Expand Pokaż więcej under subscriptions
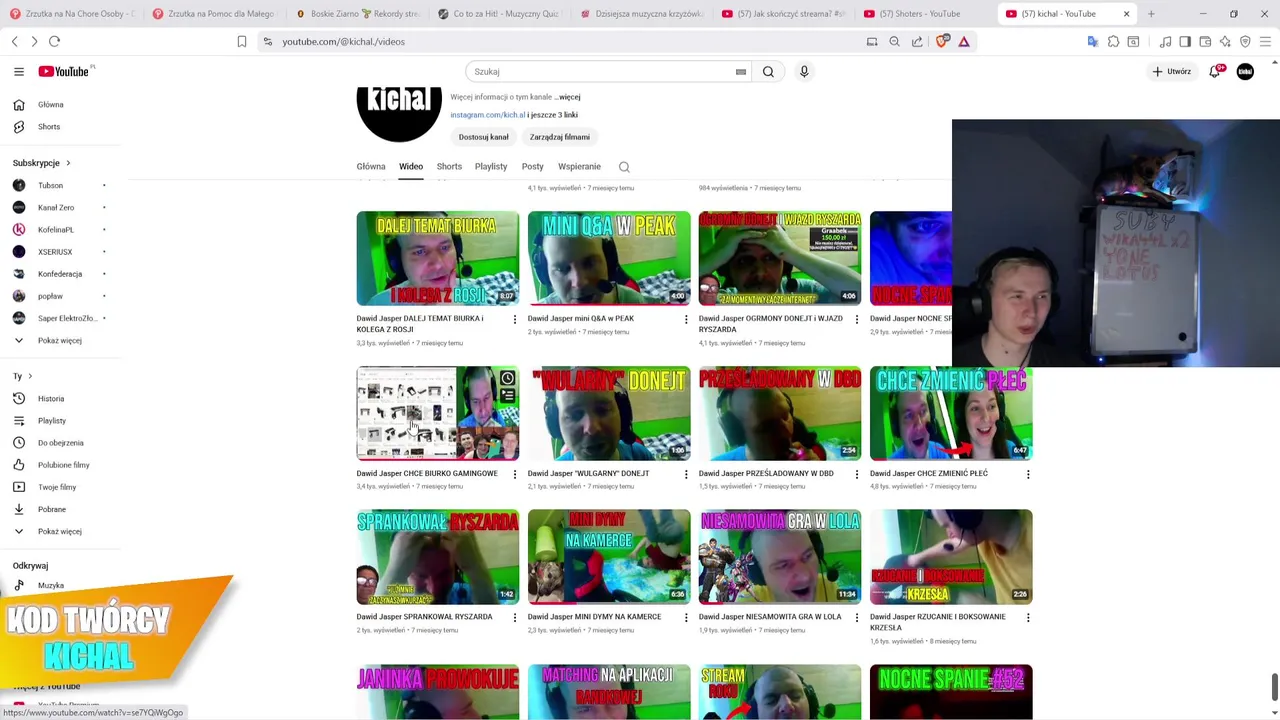1280x720 pixels. click(60, 341)
